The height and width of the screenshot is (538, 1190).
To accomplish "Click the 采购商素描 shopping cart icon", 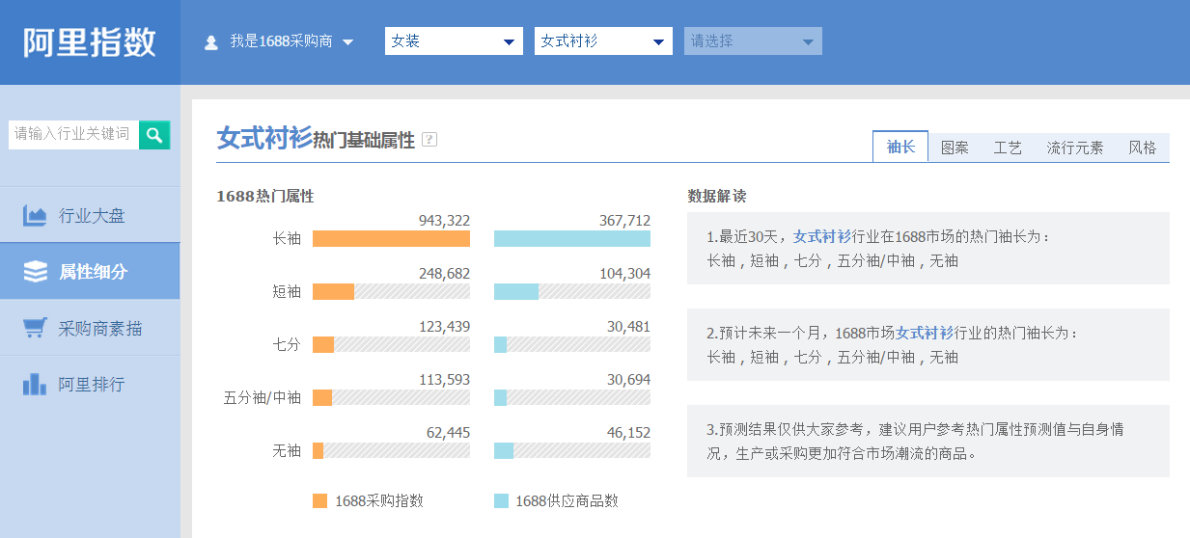I will pyautogui.click(x=35, y=329).
